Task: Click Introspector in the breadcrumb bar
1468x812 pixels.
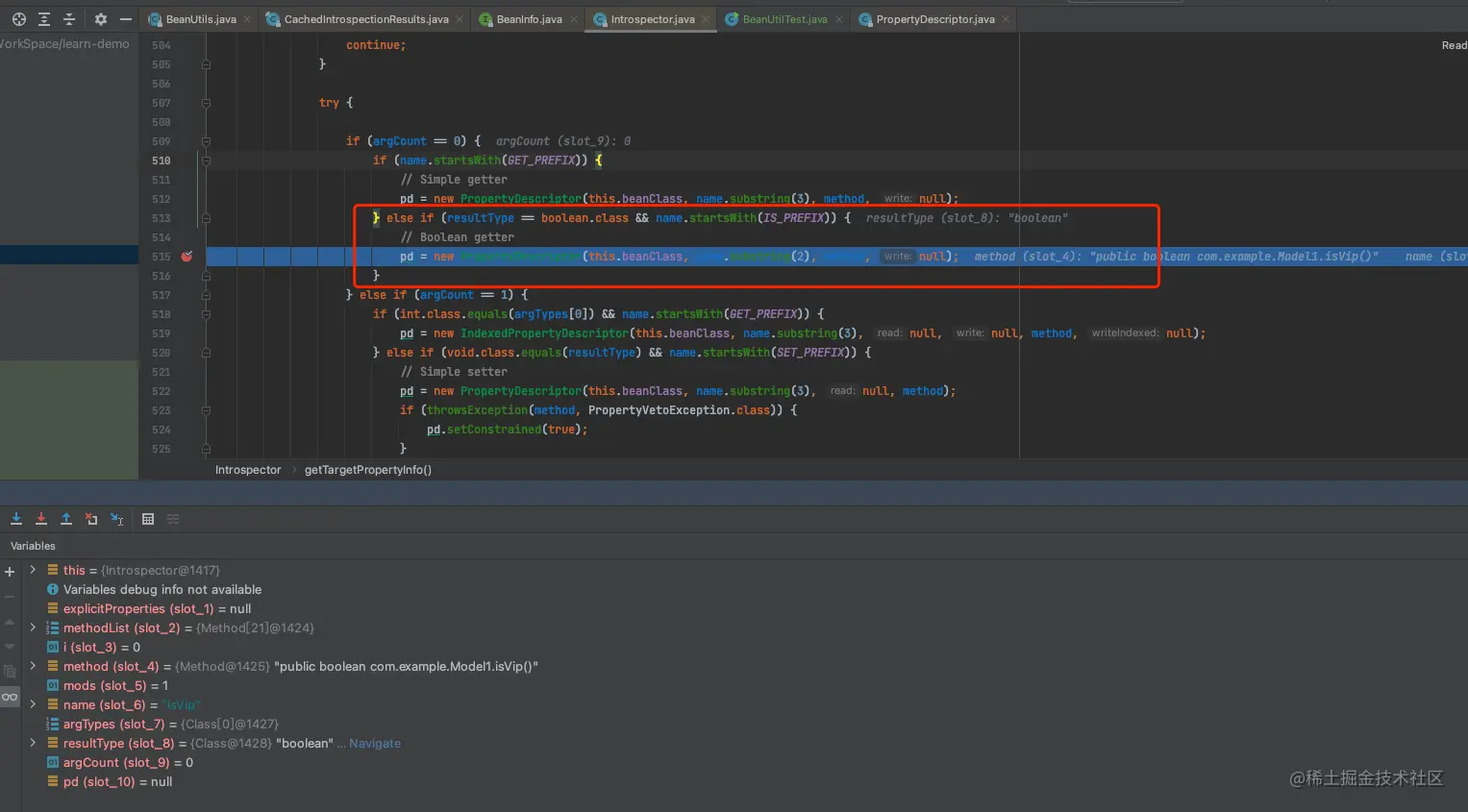Action: coord(248,470)
